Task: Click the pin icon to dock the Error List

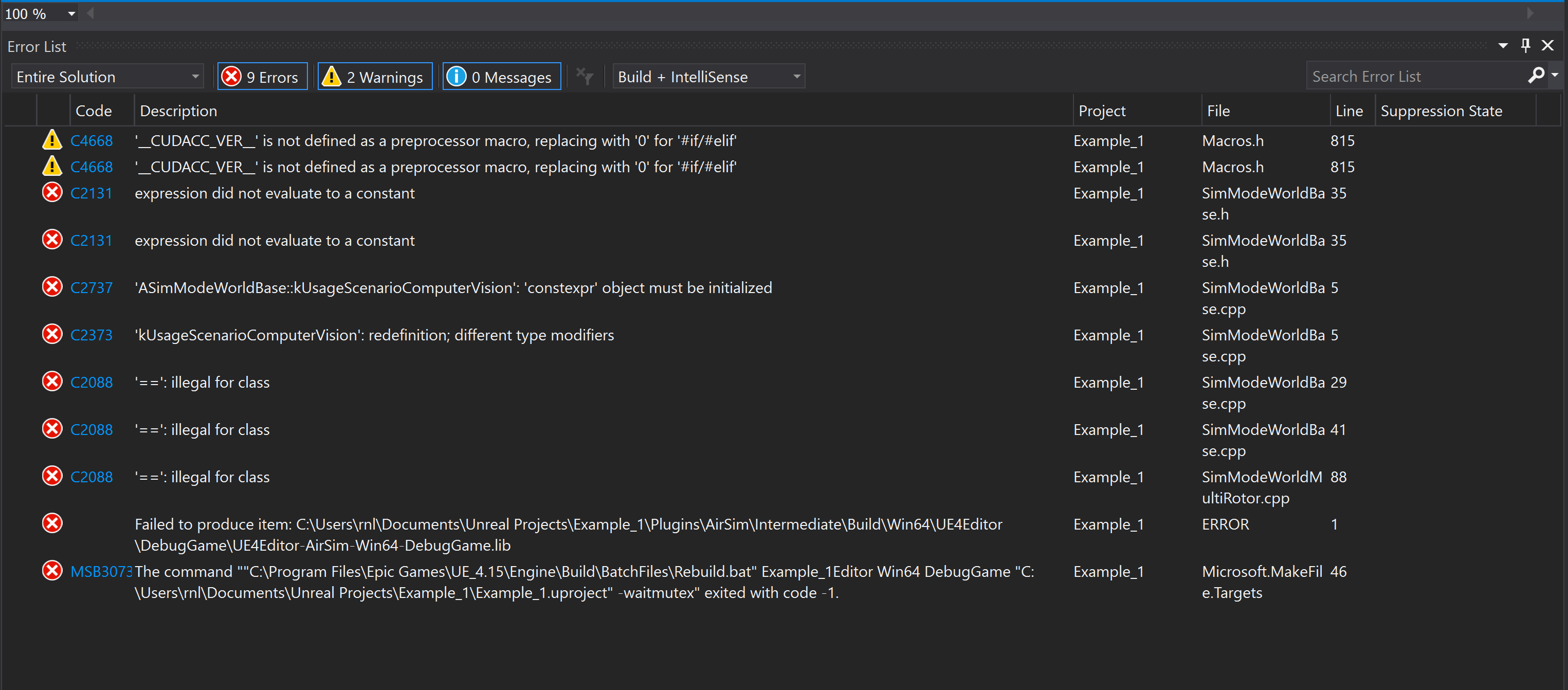Action: [1526, 45]
